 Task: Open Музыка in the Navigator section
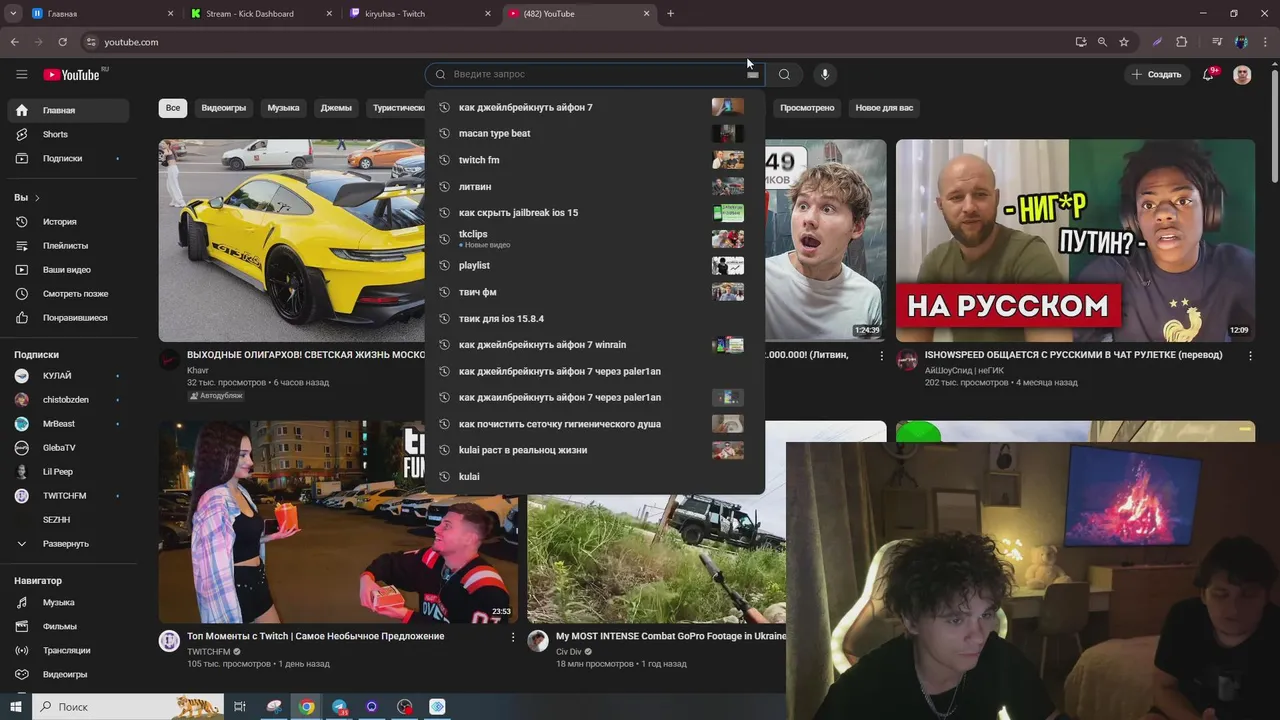[x=68, y=602]
